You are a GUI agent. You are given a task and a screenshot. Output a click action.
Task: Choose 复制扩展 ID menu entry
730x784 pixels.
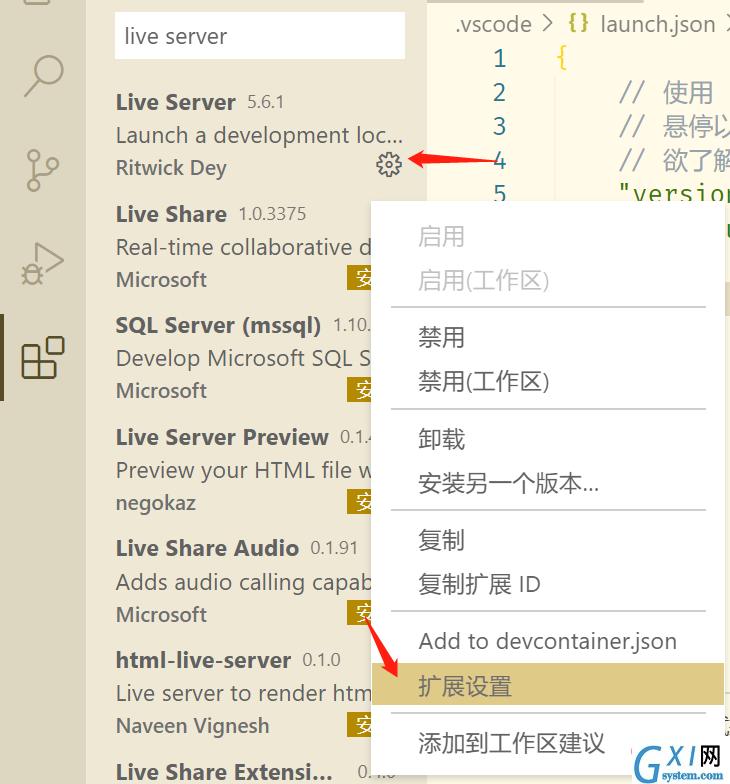tap(548, 584)
